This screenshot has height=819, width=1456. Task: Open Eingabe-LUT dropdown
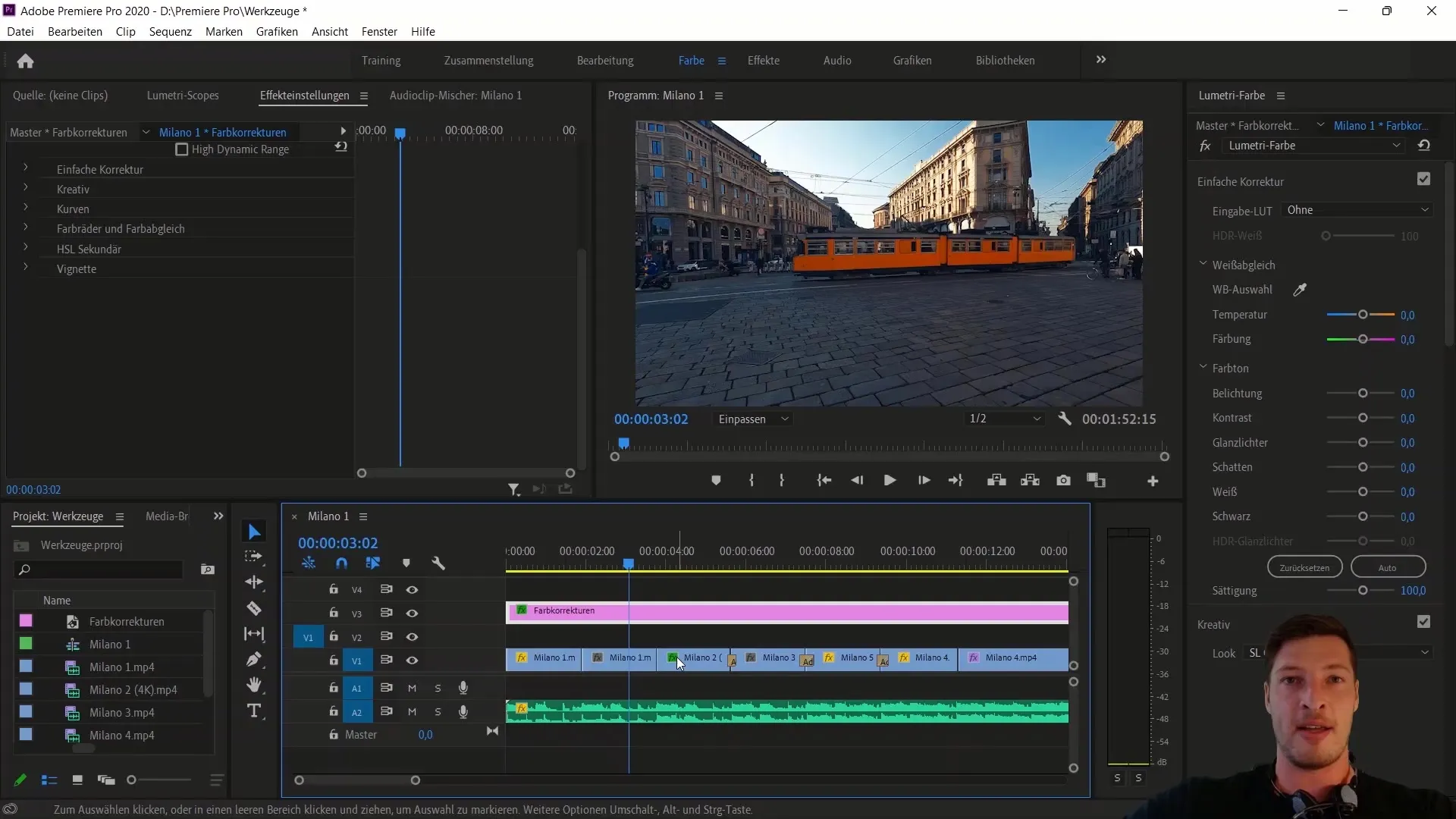[1357, 210]
